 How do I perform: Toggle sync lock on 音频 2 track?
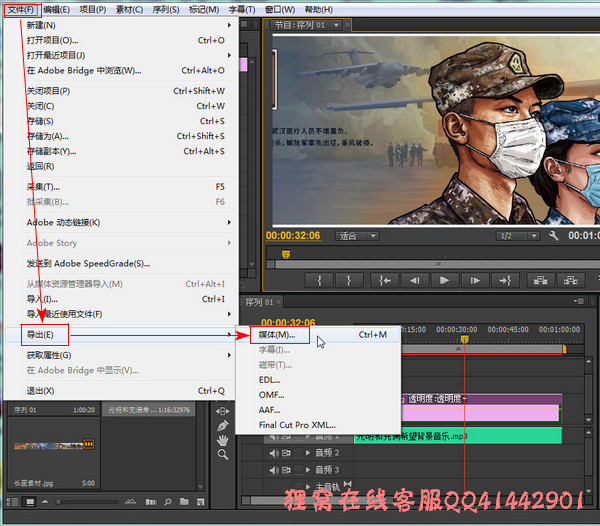tap(286, 453)
